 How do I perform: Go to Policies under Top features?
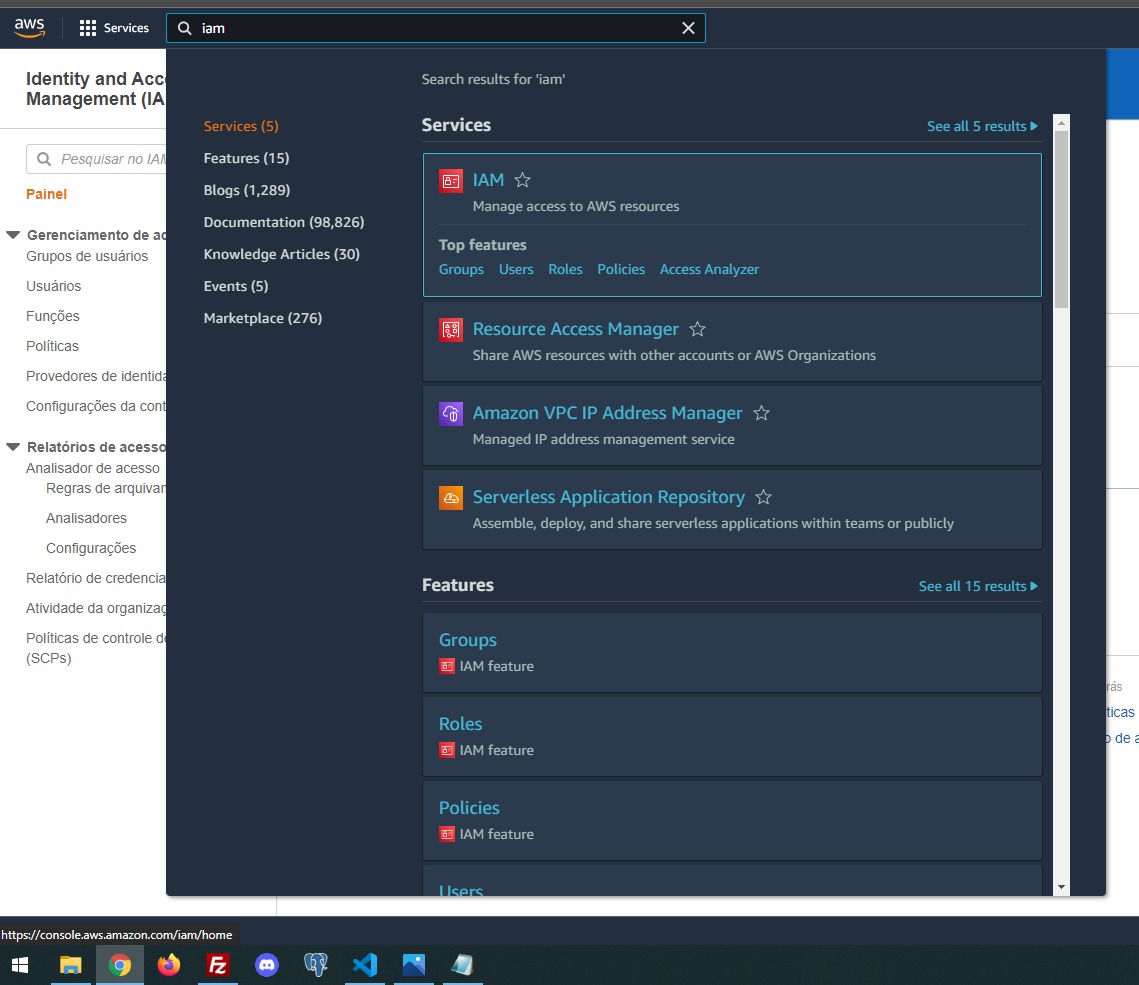[x=621, y=269]
